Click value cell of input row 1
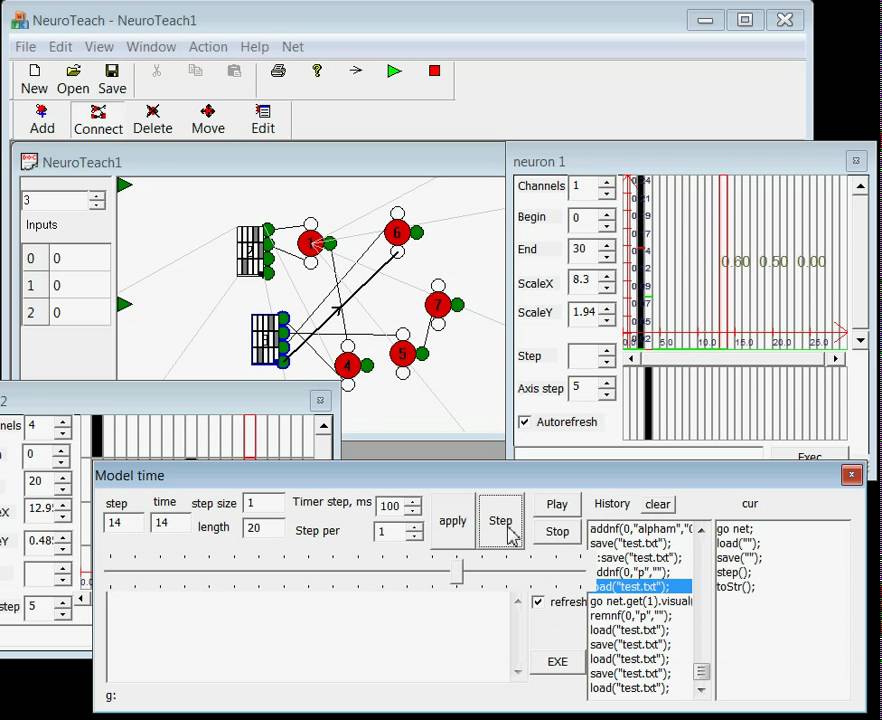 click(80, 285)
